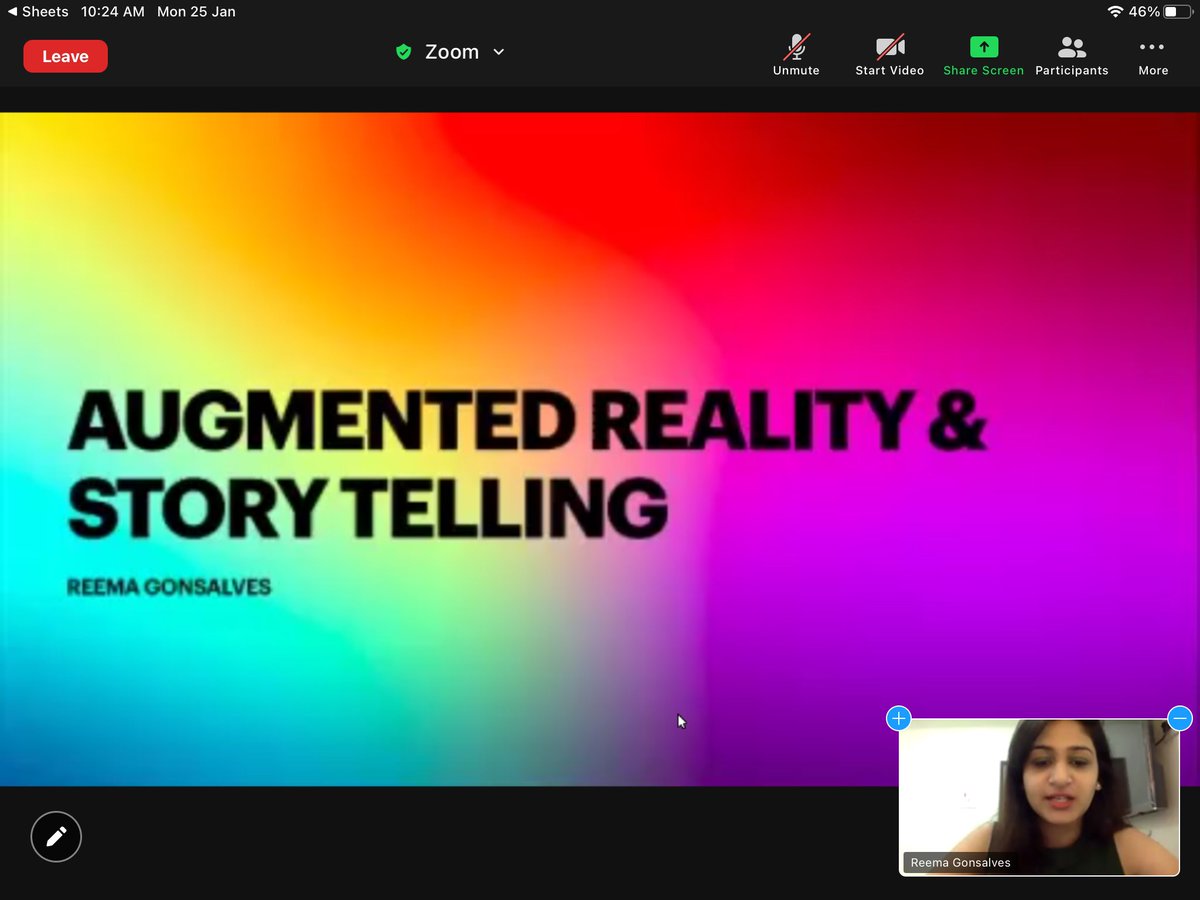The height and width of the screenshot is (900, 1200).
Task: Tap the Unmute microphone icon
Action: point(795,46)
